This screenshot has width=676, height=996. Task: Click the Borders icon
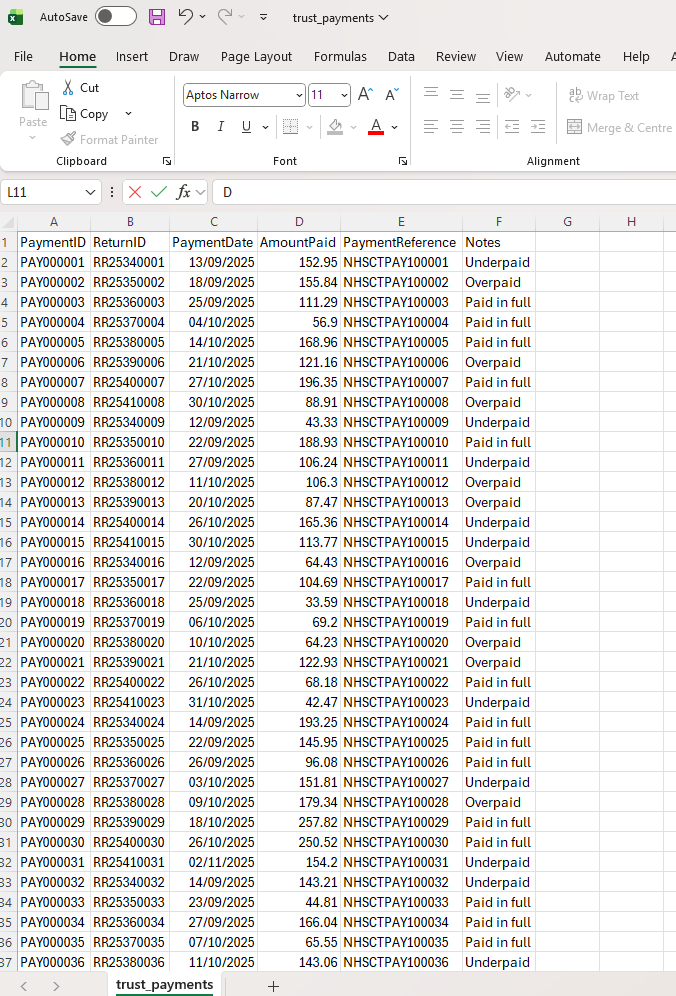pos(290,126)
